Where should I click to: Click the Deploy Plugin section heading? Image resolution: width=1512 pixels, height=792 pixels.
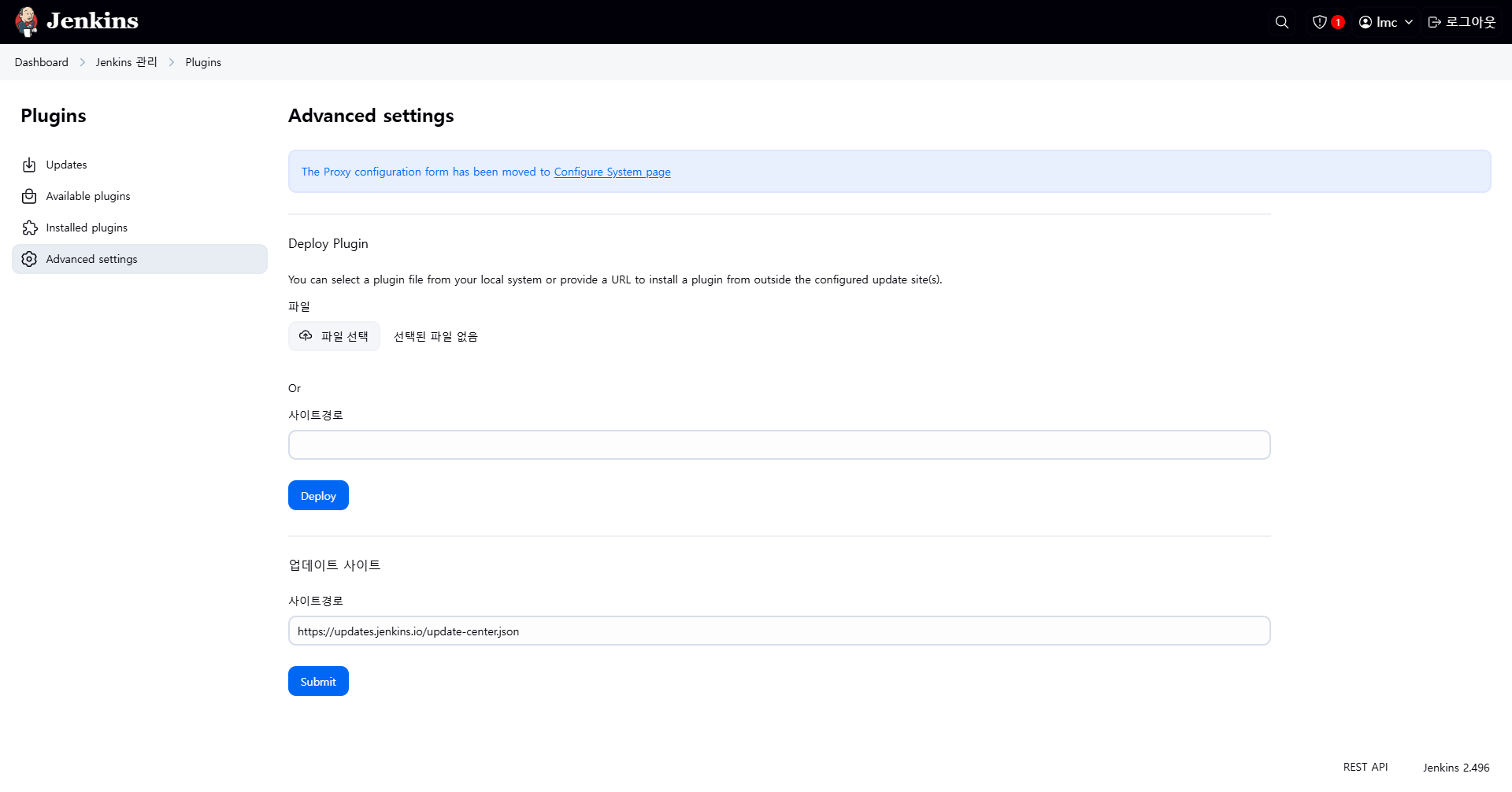coord(328,243)
